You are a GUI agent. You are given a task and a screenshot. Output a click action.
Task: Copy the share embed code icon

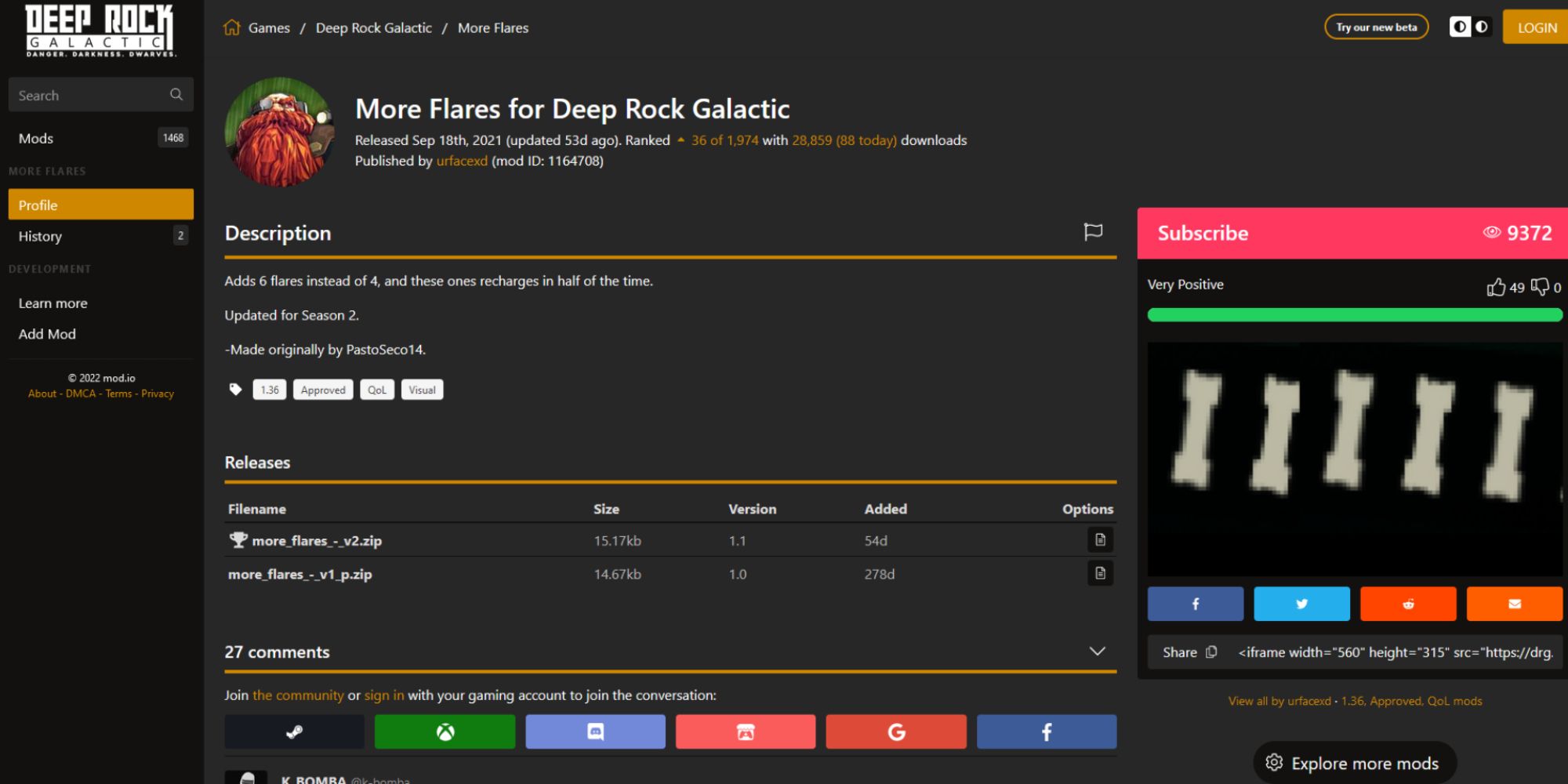click(x=1211, y=652)
